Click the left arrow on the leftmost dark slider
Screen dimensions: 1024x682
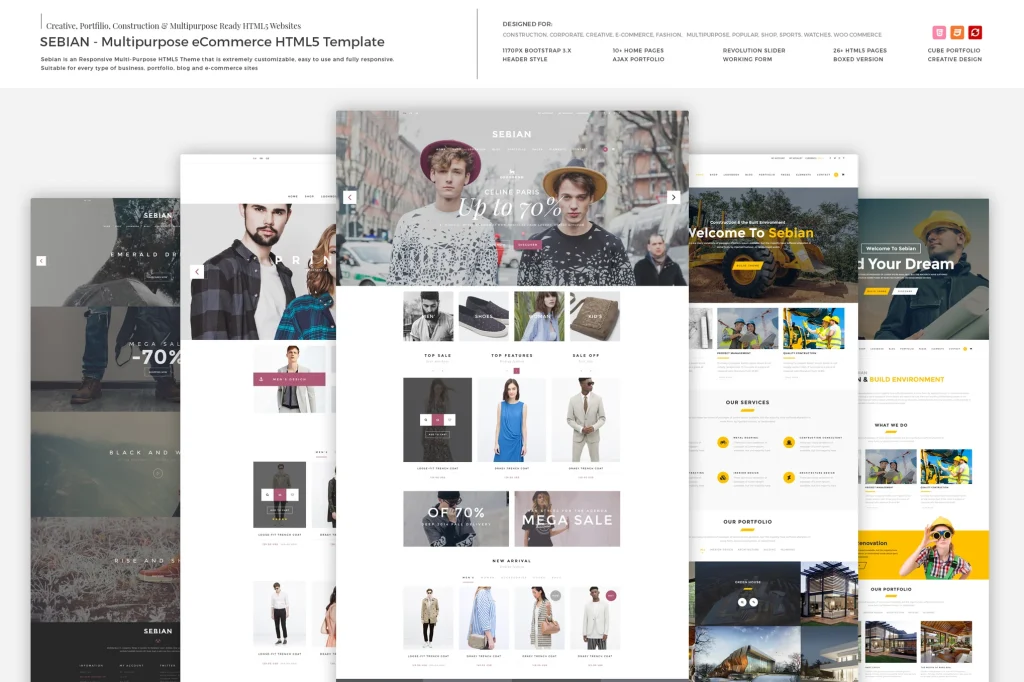tap(41, 260)
